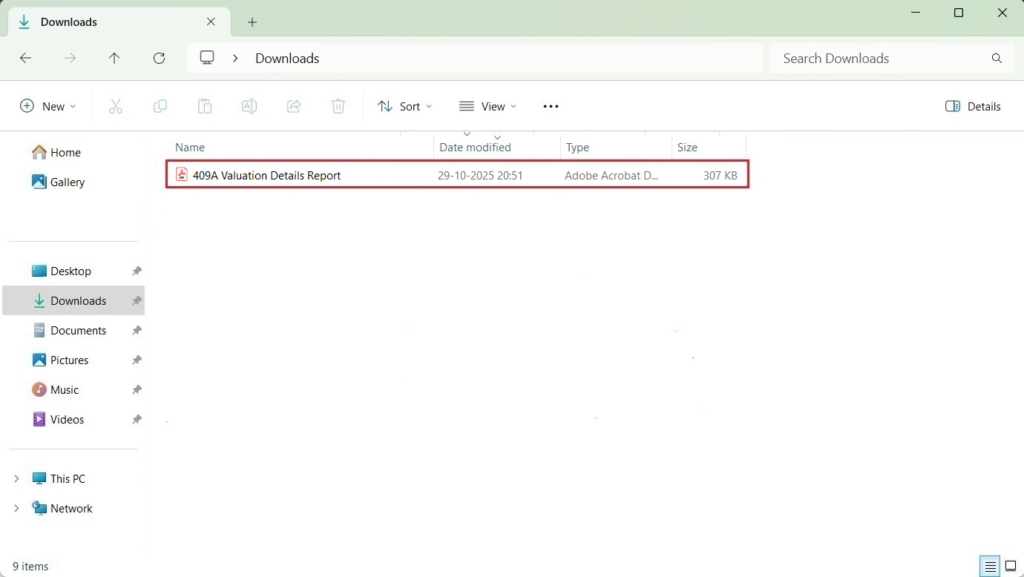Viewport: 1024px width, 577px height.
Task: Switch to large icons view in status bar
Action: click(x=1010, y=566)
